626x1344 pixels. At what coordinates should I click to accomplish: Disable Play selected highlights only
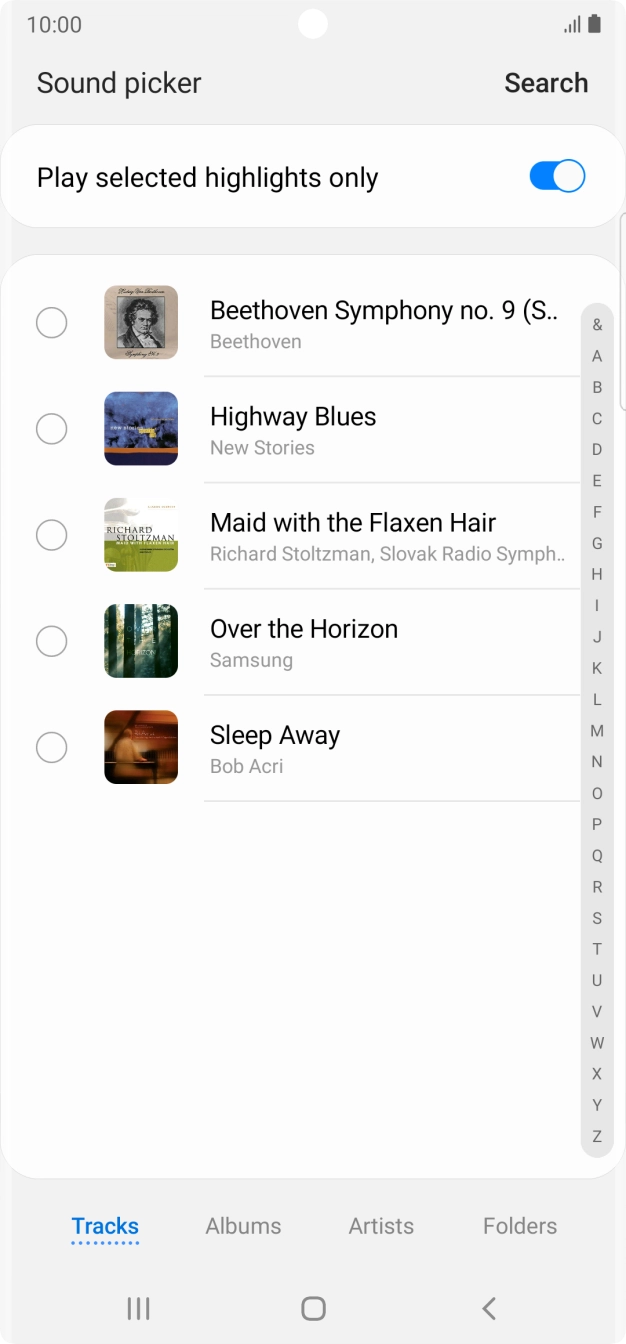point(555,175)
